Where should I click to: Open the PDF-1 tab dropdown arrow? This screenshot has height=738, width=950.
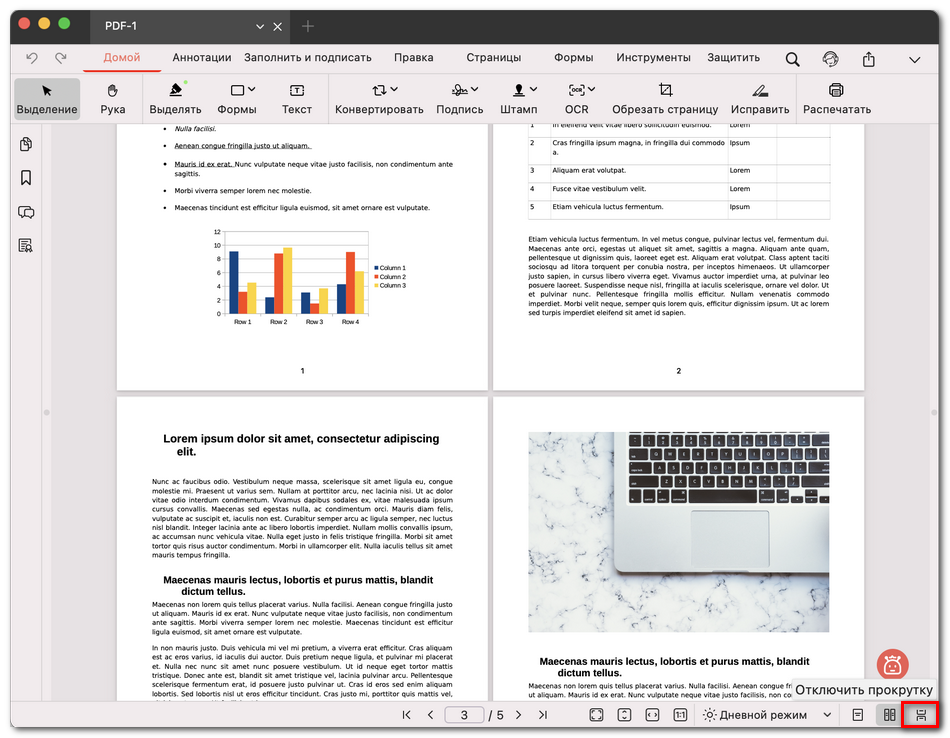coord(260,27)
